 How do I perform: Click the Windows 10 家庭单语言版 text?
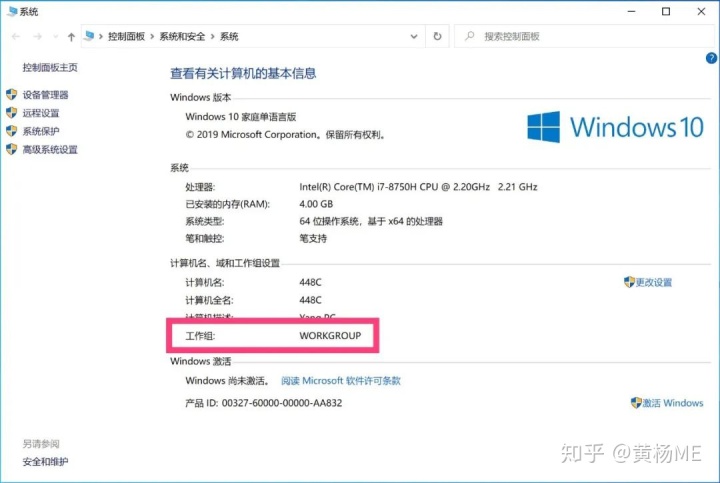241,117
